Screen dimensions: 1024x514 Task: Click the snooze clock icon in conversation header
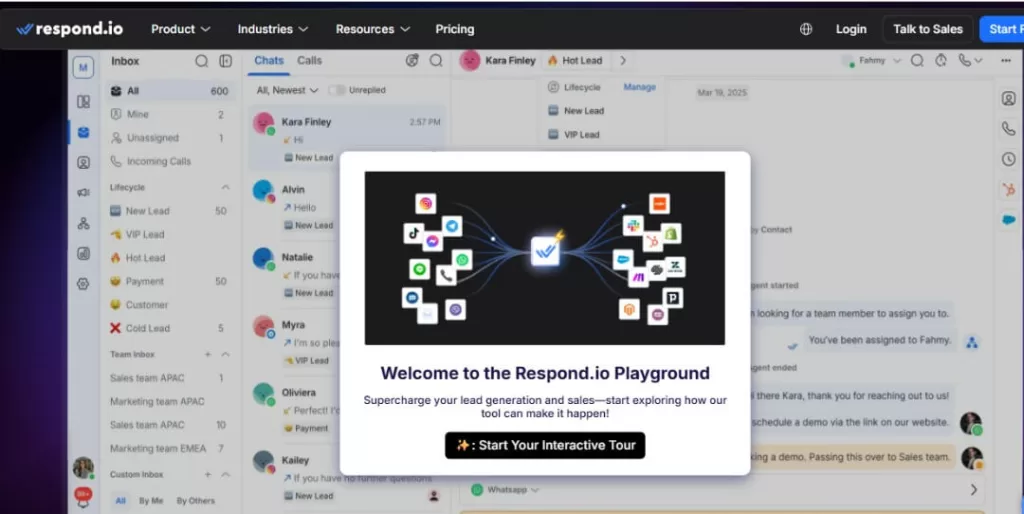pyautogui.click(x=941, y=61)
